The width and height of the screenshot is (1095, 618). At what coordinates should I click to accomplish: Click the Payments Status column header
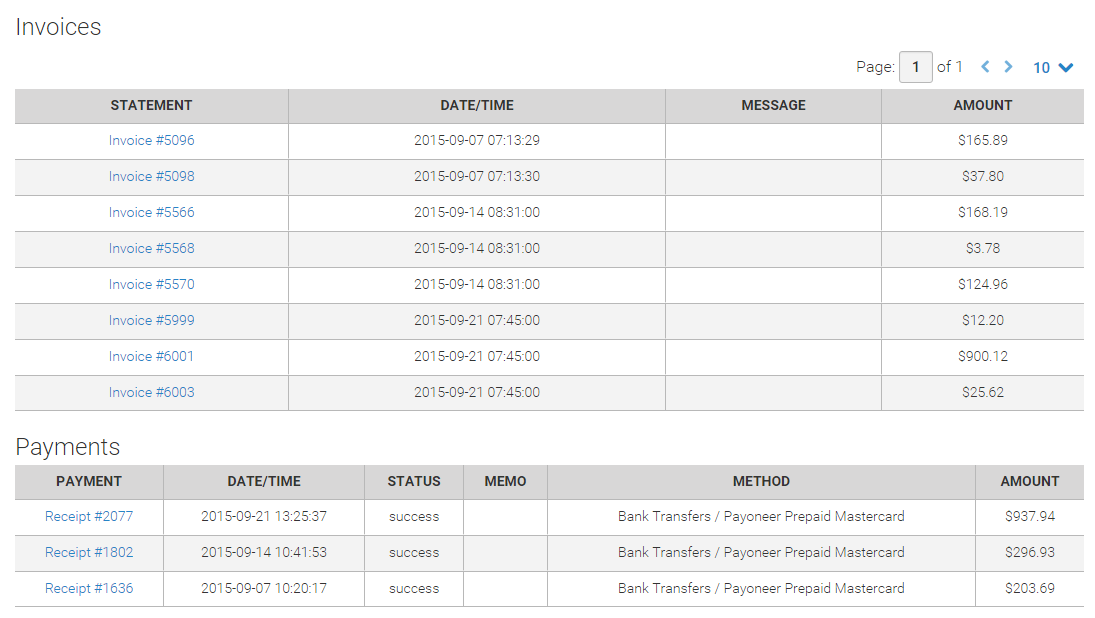click(414, 481)
